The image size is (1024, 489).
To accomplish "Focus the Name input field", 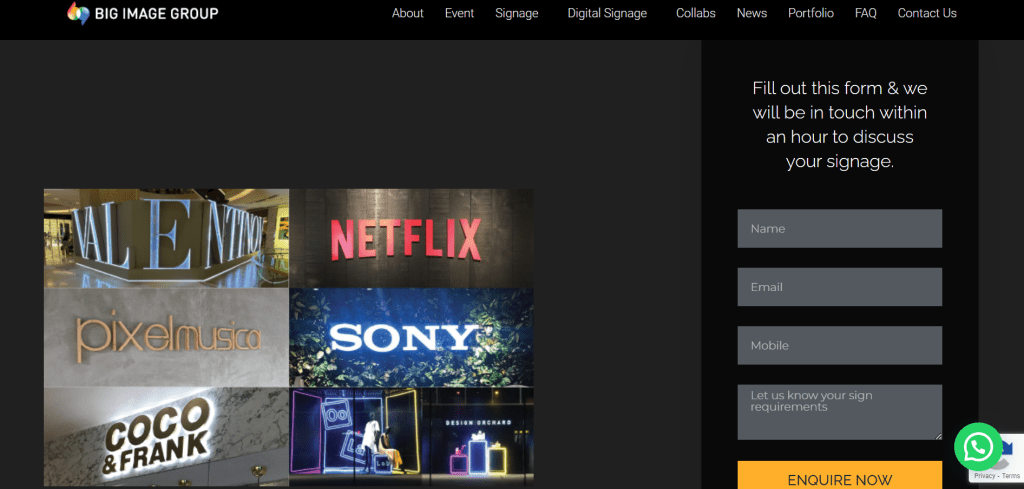I will tap(839, 229).
